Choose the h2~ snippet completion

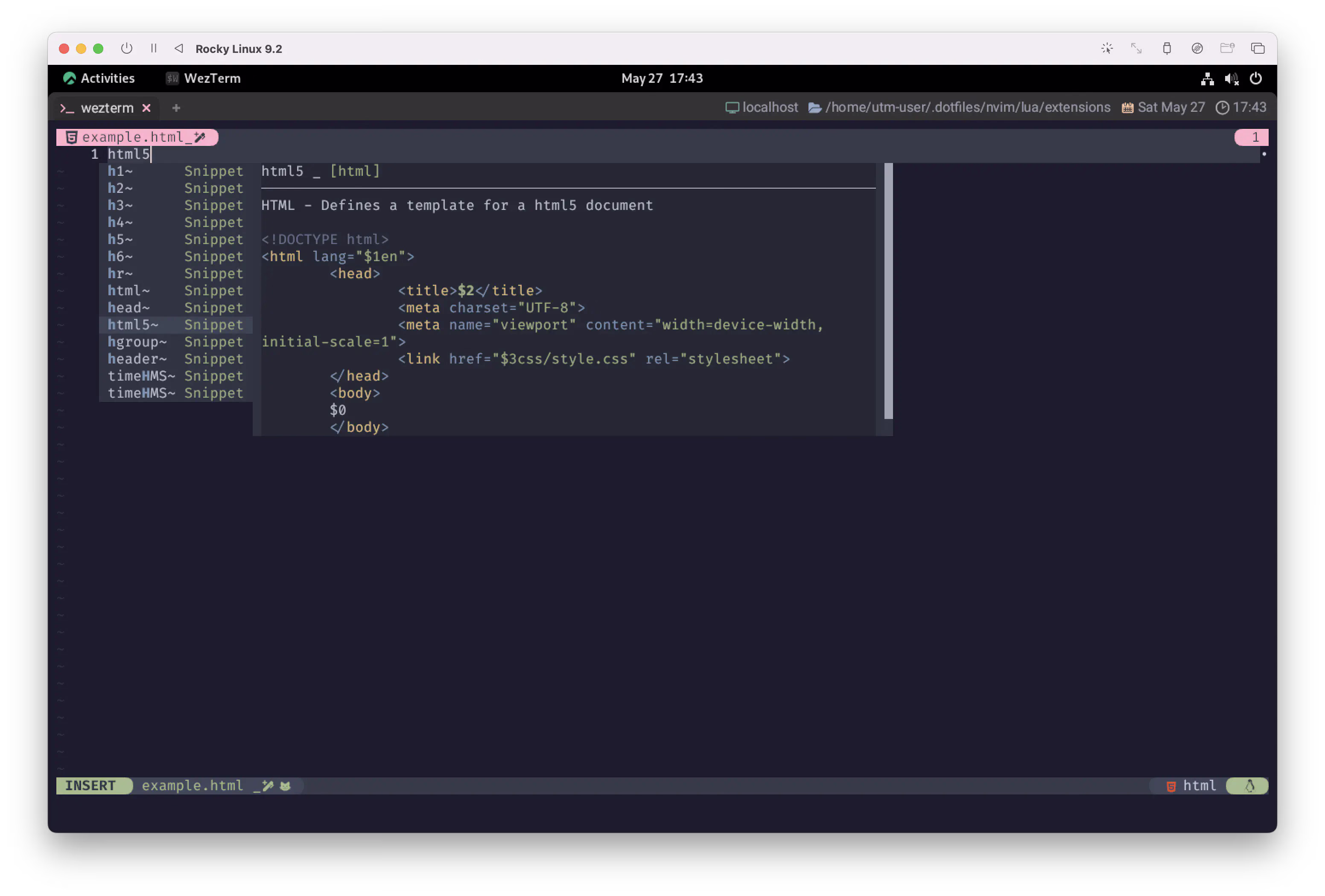tap(175, 188)
